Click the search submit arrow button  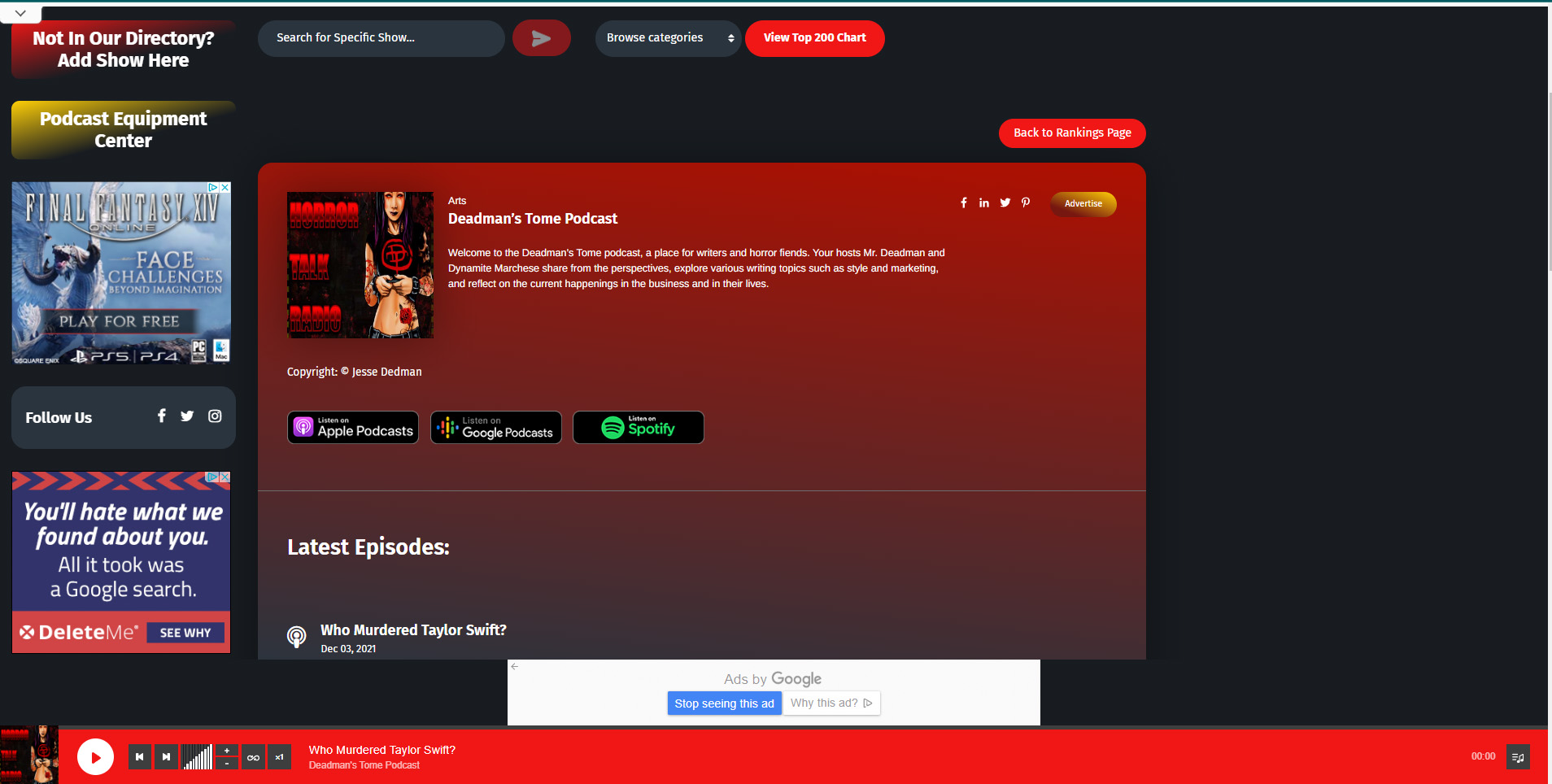pyautogui.click(x=541, y=38)
